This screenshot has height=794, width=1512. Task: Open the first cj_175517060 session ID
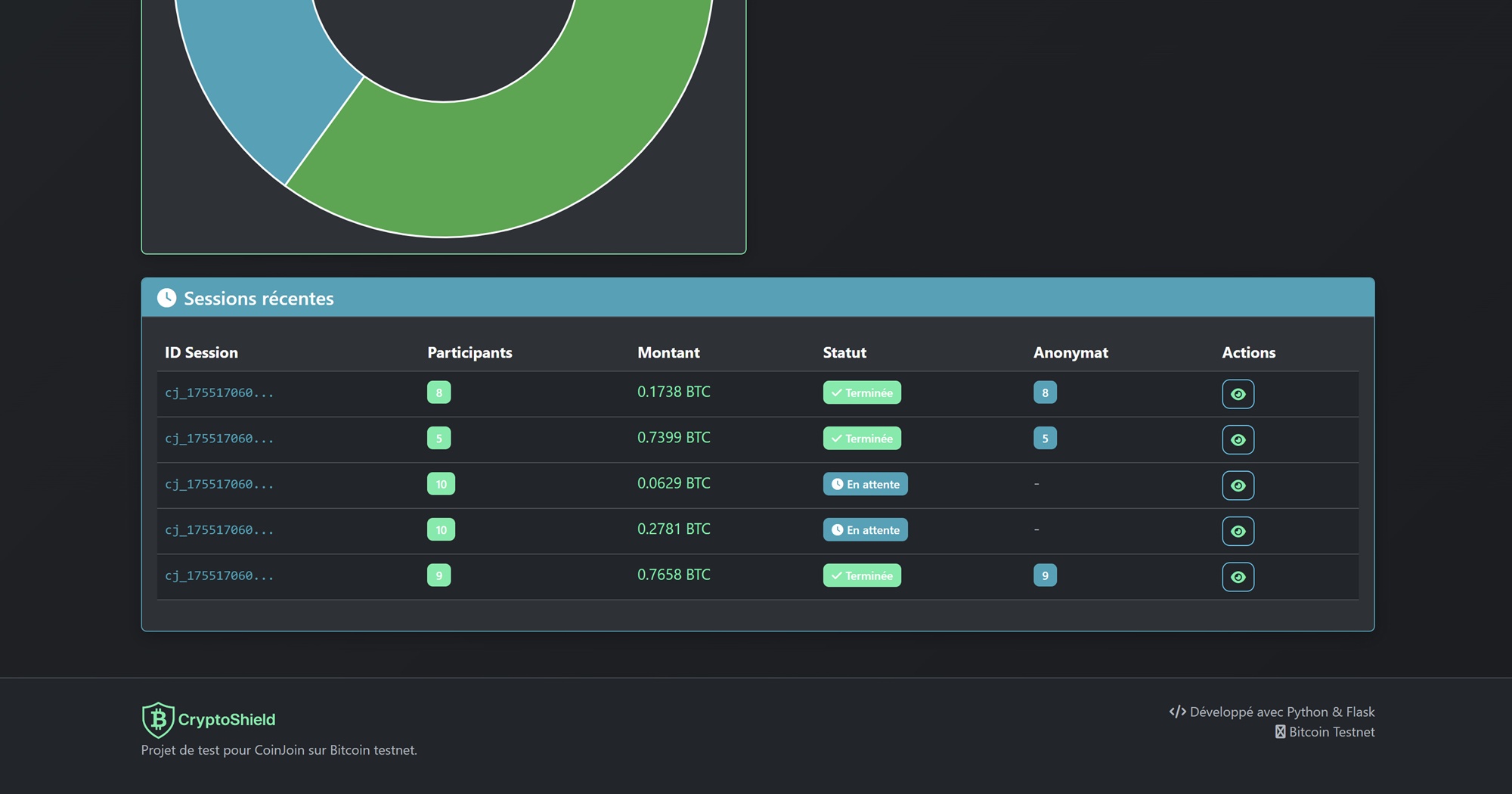pyautogui.click(x=219, y=392)
